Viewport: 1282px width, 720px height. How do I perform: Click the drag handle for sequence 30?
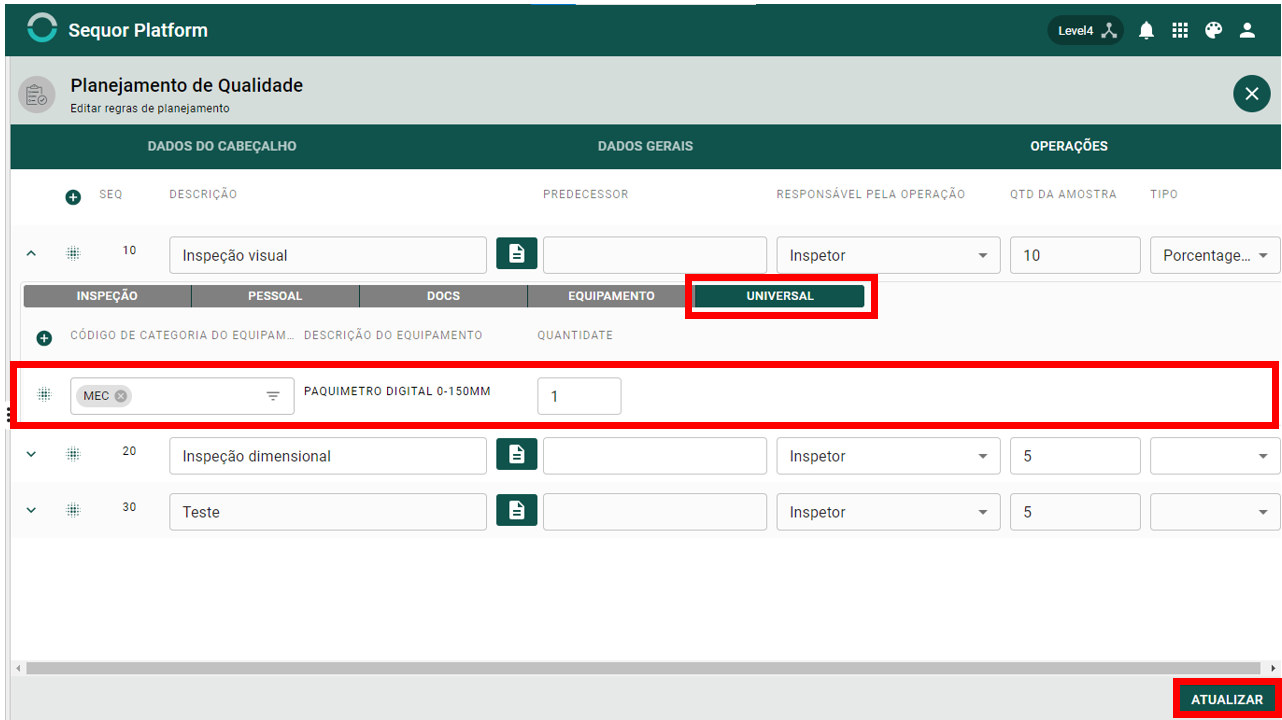click(x=73, y=510)
